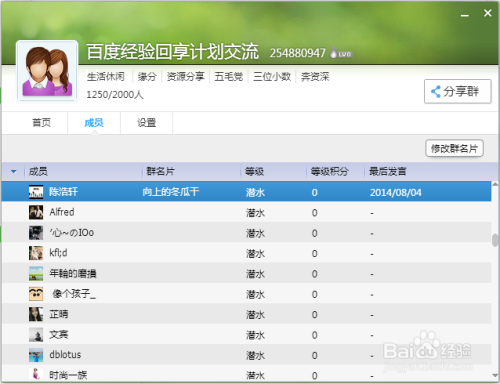Select member name 文宾
This screenshot has height=384, width=500.
(59, 335)
